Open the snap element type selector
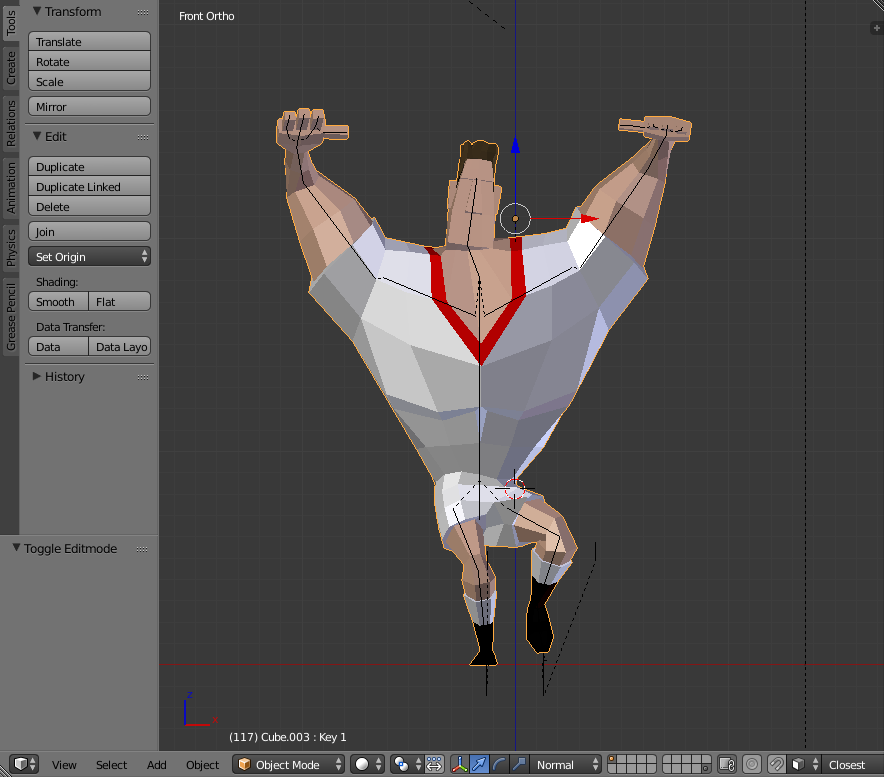The image size is (884, 777). (803, 764)
